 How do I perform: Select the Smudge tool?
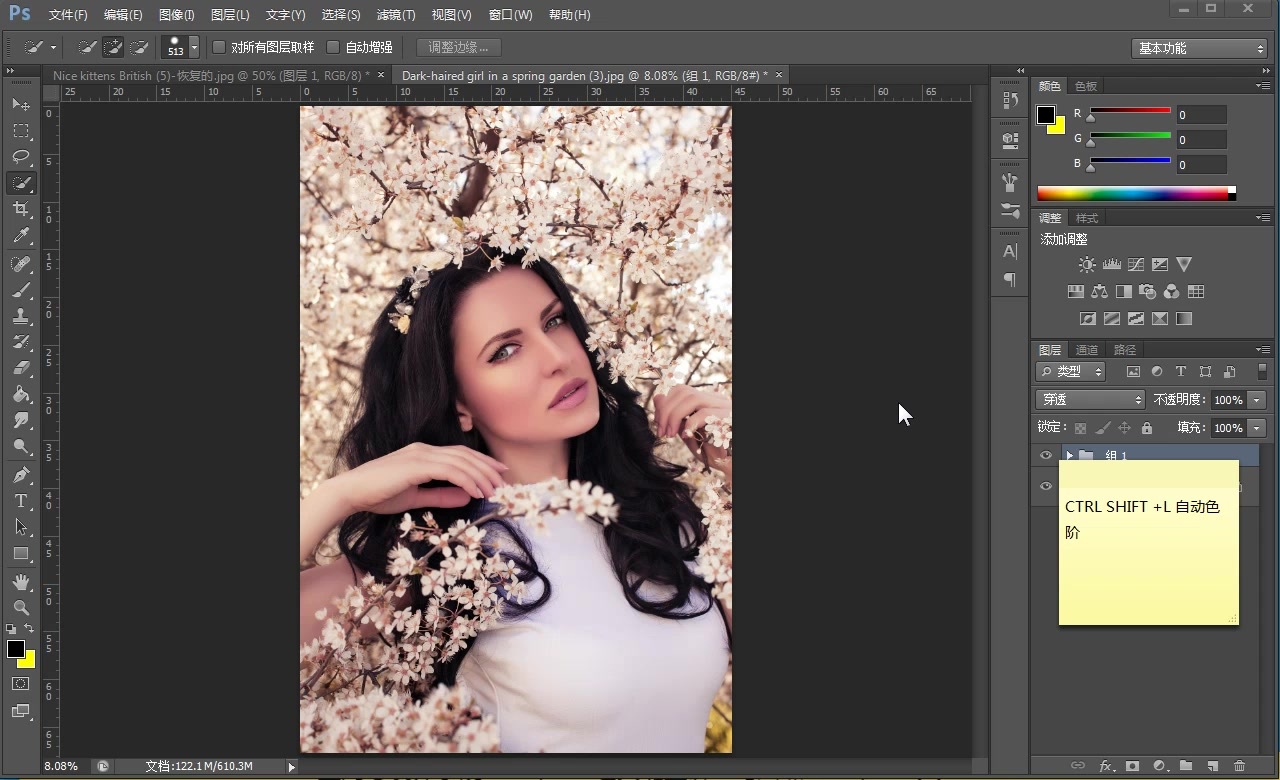click(21, 420)
